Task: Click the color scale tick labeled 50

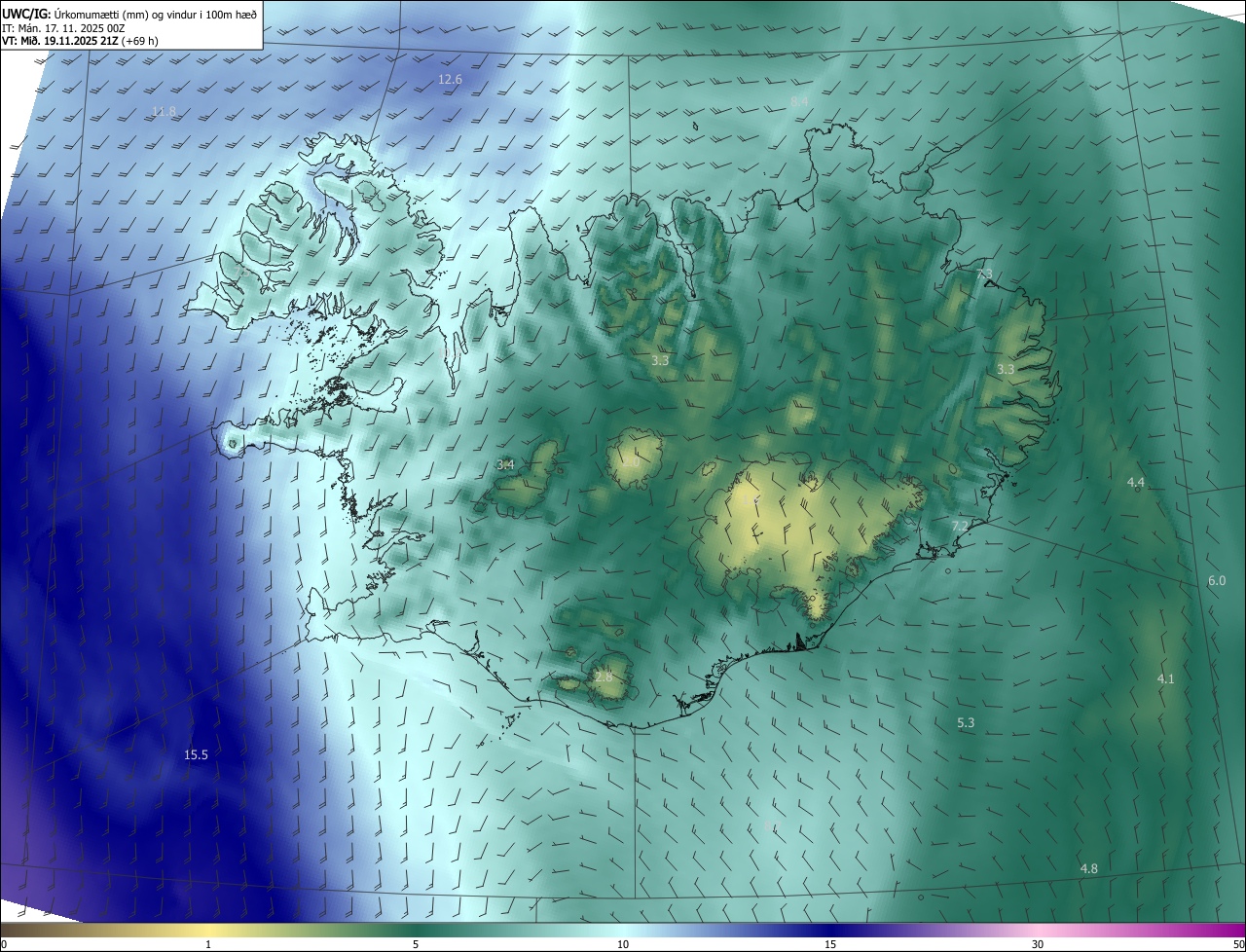Action: click(x=1238, y=944)
